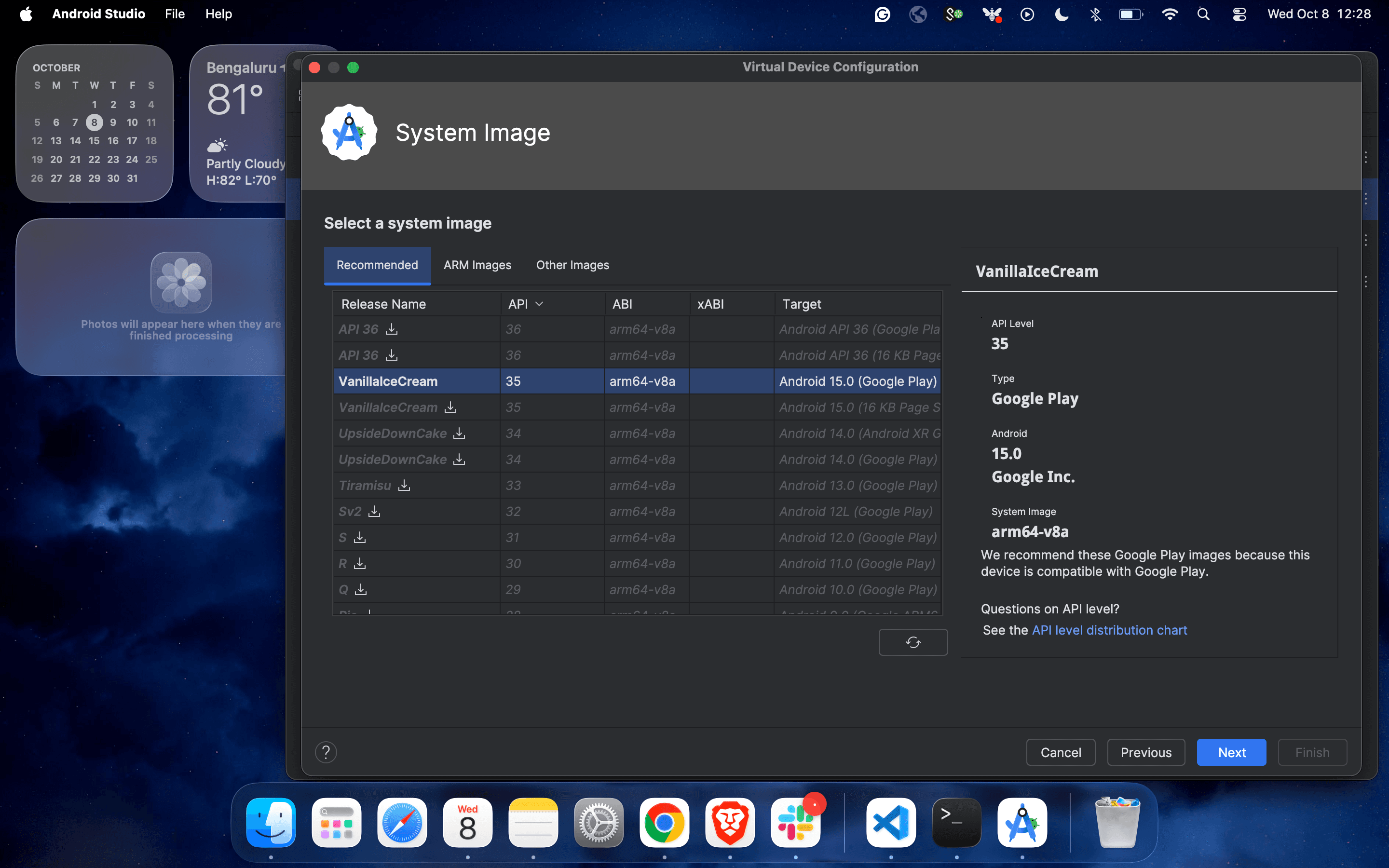Click download icon next to Sv2
The height and width of the screenshot is (868, 1389).
click(x=374, y=511)
